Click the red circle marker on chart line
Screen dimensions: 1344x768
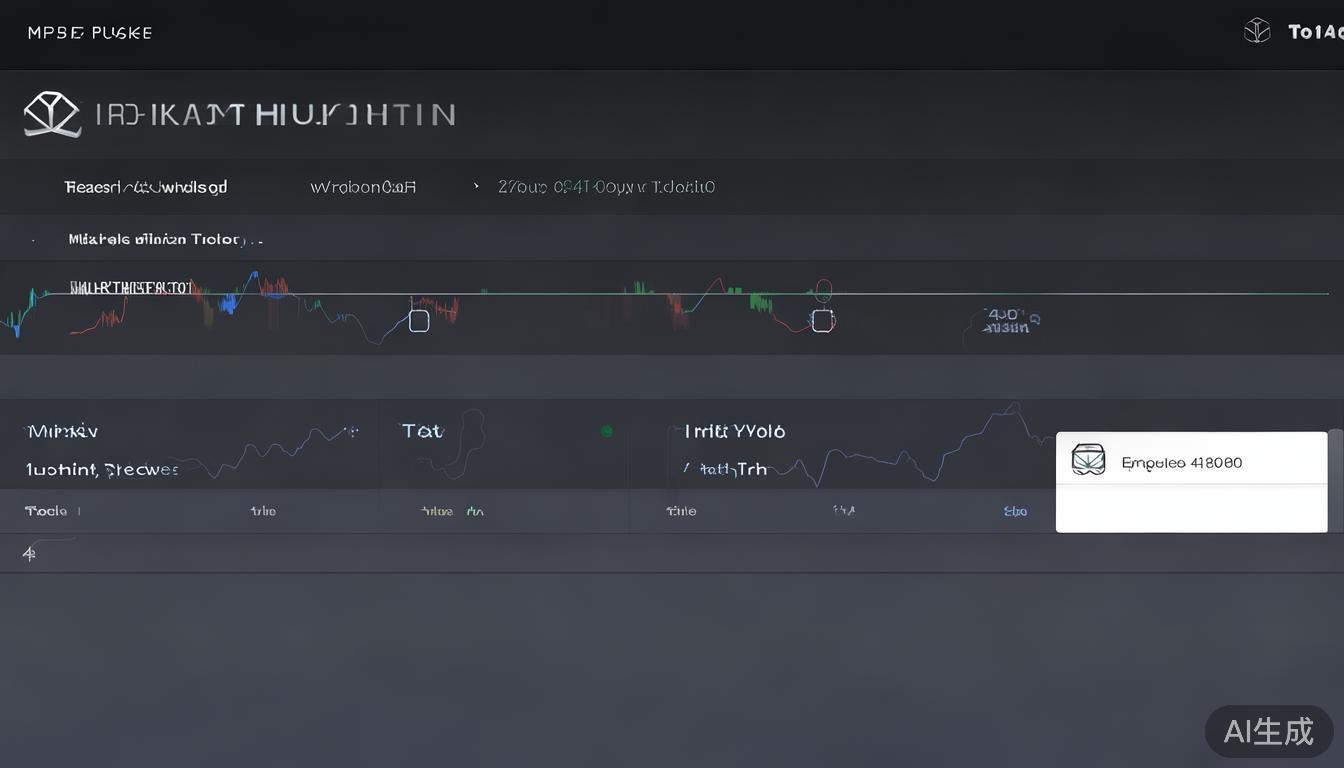coord(823,290)
